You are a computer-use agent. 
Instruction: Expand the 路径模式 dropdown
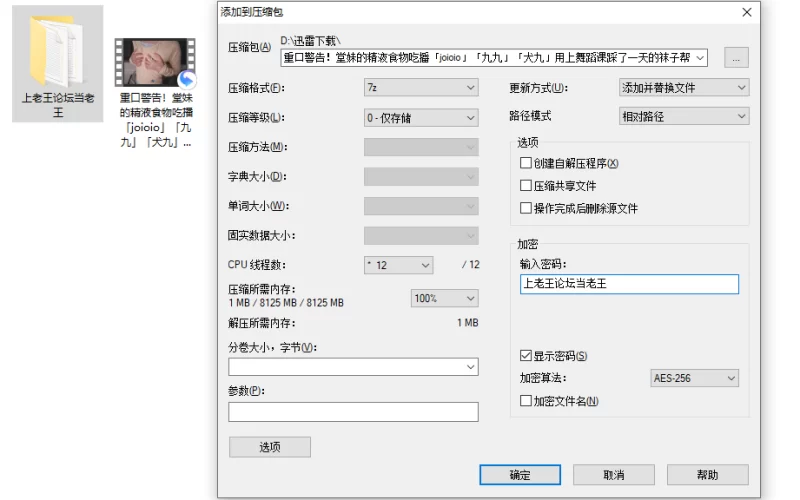pyautogui.click(x=684, y=116)
